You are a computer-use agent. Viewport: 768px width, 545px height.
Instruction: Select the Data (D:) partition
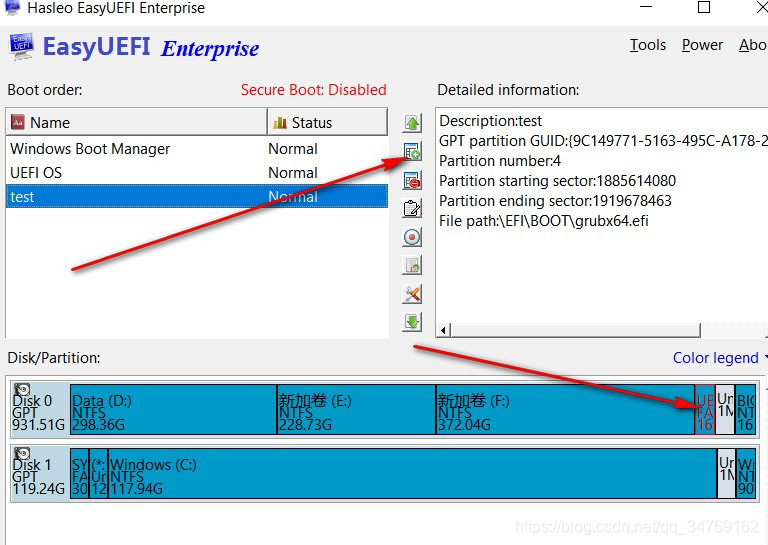pyautogui.click(x=173, y=409)
